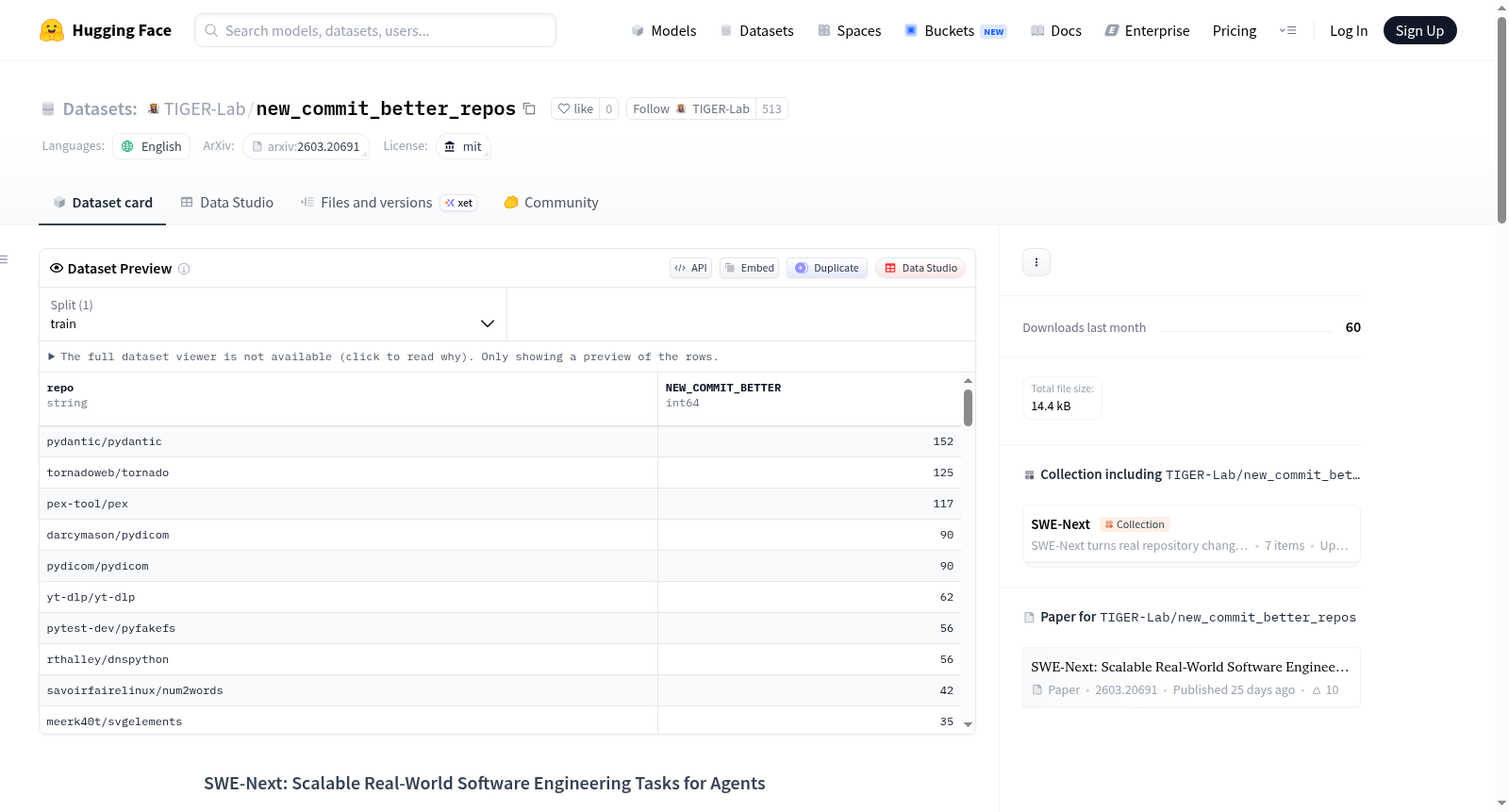1509x812 pixels.
Task: Go to the Enterprise page
Action: point(1147,30)
